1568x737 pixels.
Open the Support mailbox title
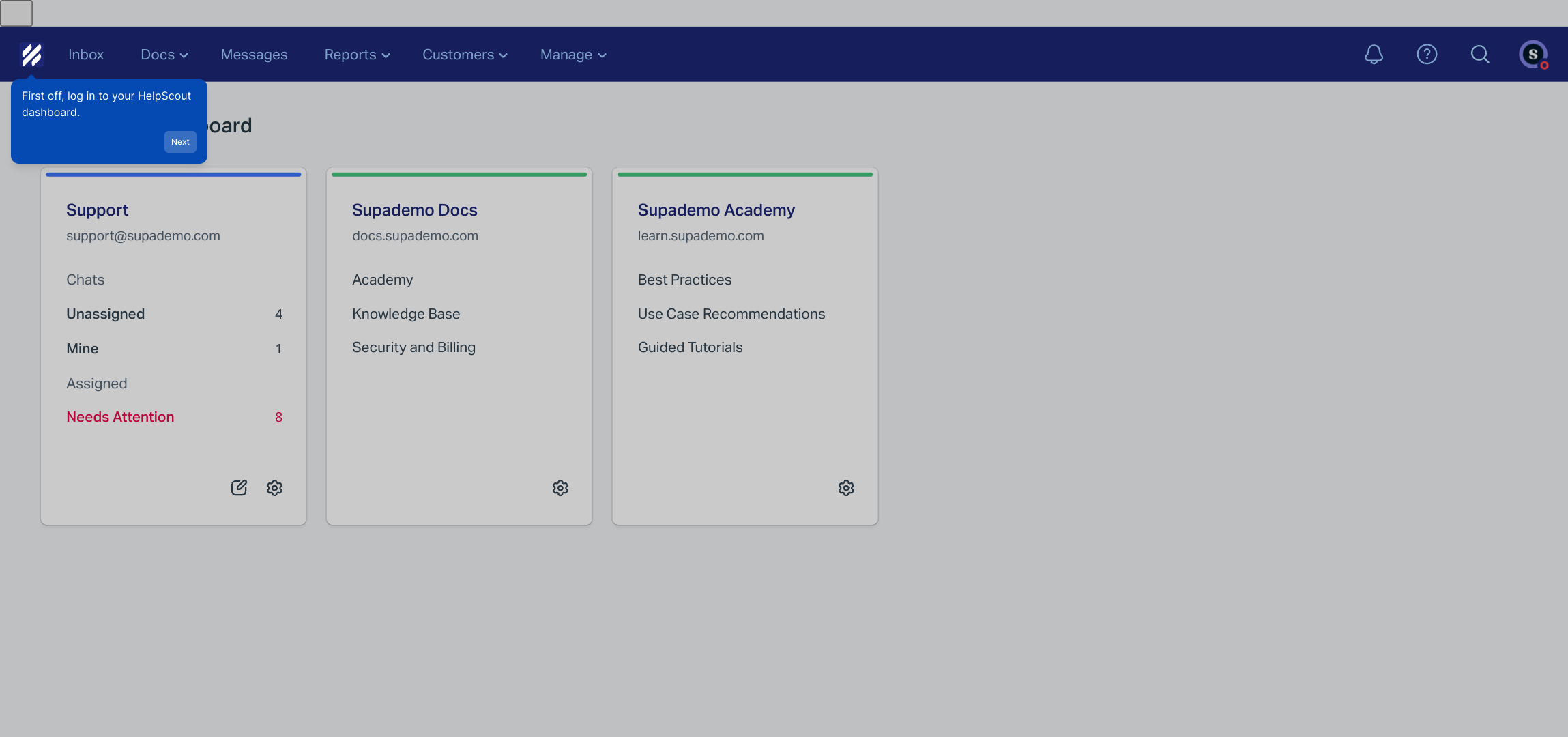pyautogui.click(x=97, y=210)
